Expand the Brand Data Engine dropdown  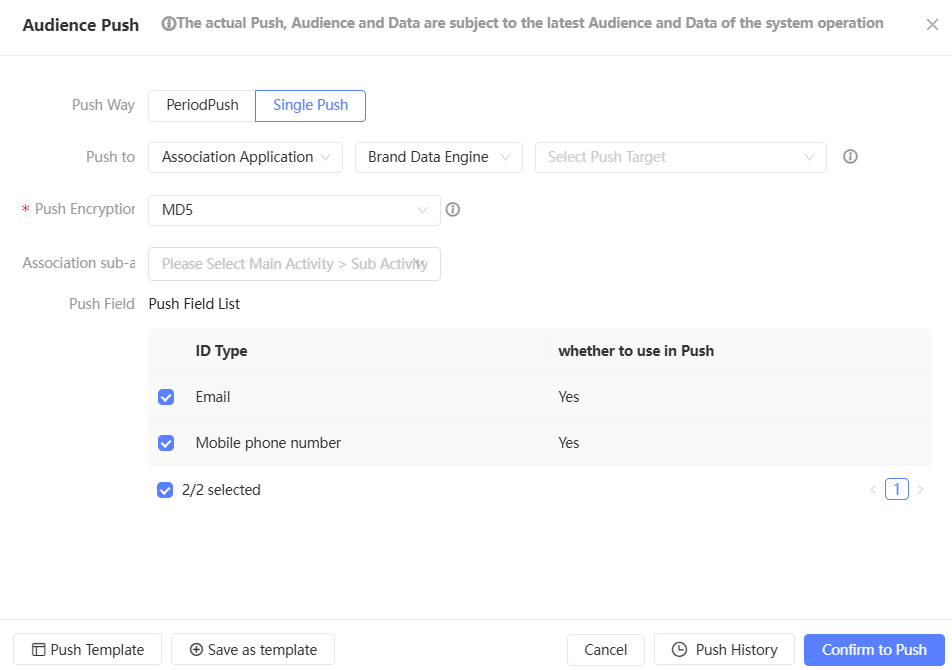click(x=438, y=157)
